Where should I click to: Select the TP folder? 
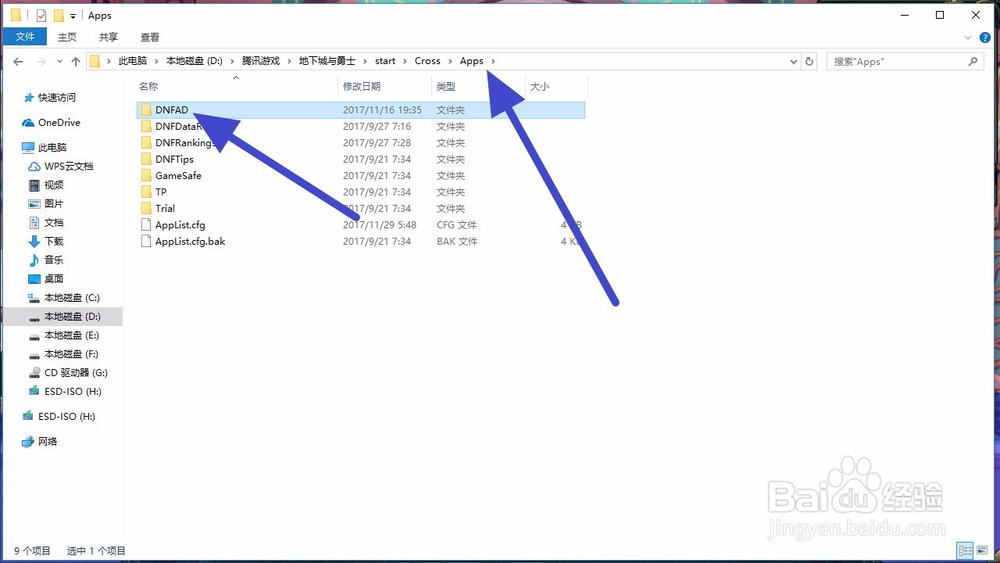tap(161, 192)
